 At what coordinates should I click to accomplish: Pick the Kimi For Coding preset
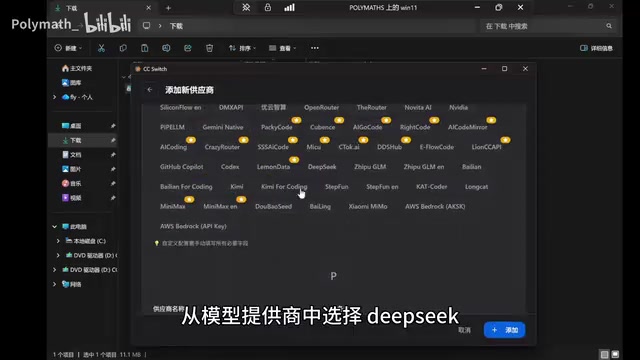tap(284, 187)
